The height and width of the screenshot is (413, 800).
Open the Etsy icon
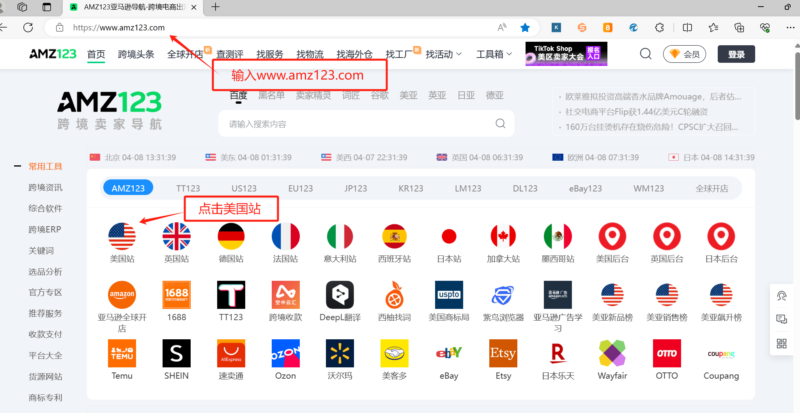tap(503, 353)
